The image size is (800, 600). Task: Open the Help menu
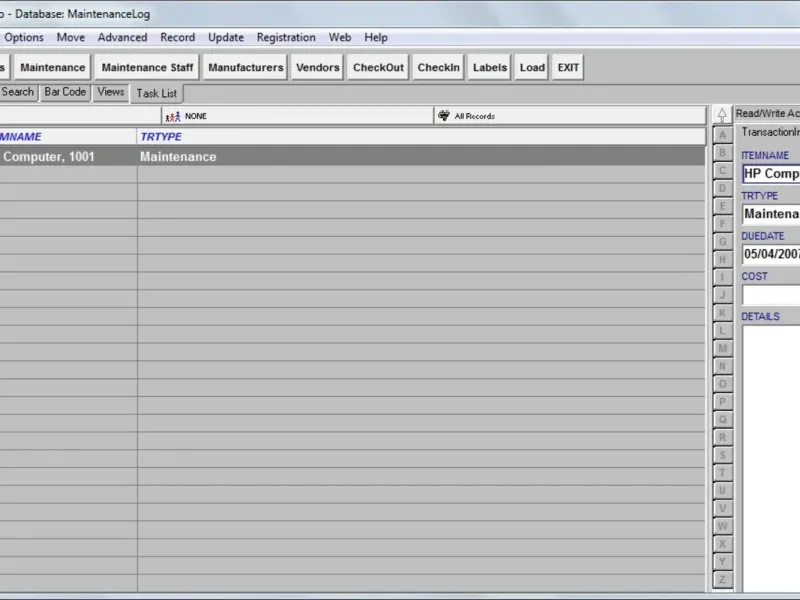point(376,37)
